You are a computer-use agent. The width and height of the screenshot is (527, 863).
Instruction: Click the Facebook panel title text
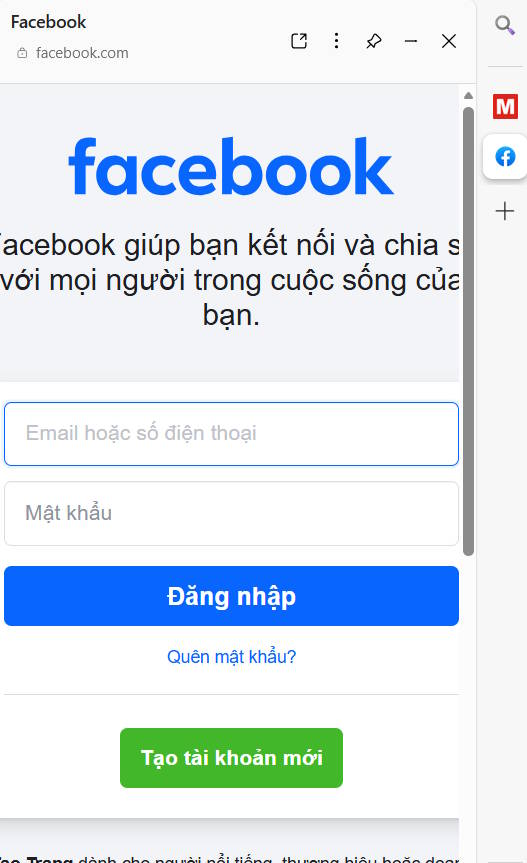[48, 22]
